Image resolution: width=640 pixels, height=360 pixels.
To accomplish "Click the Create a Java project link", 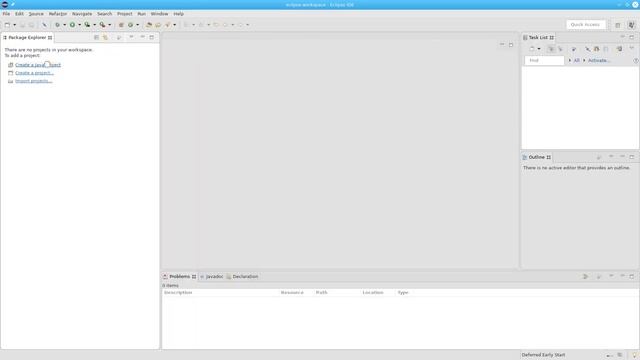I will (x=38, y=65).
